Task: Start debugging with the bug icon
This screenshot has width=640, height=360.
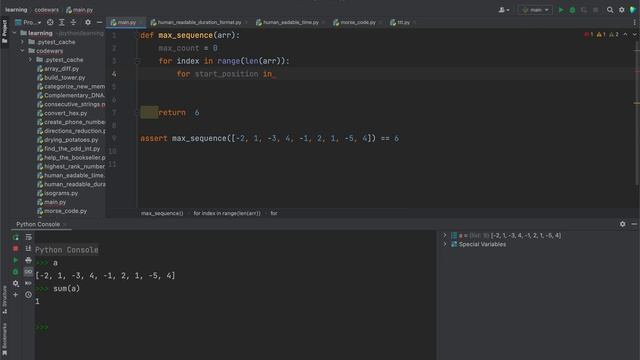Action: coord(572,10)
